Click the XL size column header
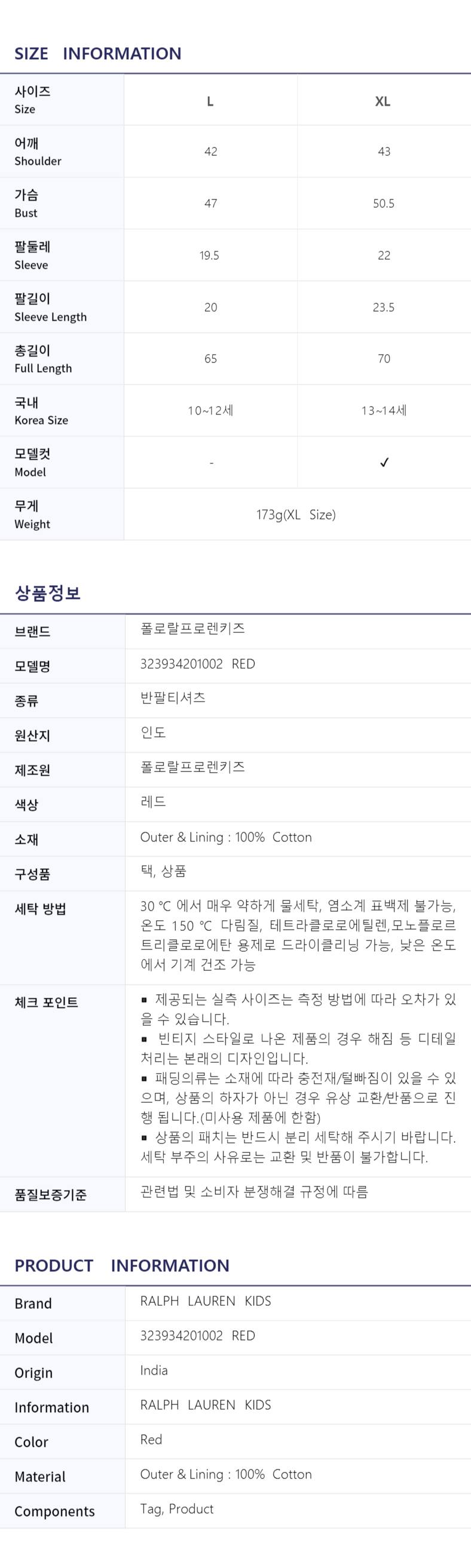471x1568 pixels. [383, 101]
